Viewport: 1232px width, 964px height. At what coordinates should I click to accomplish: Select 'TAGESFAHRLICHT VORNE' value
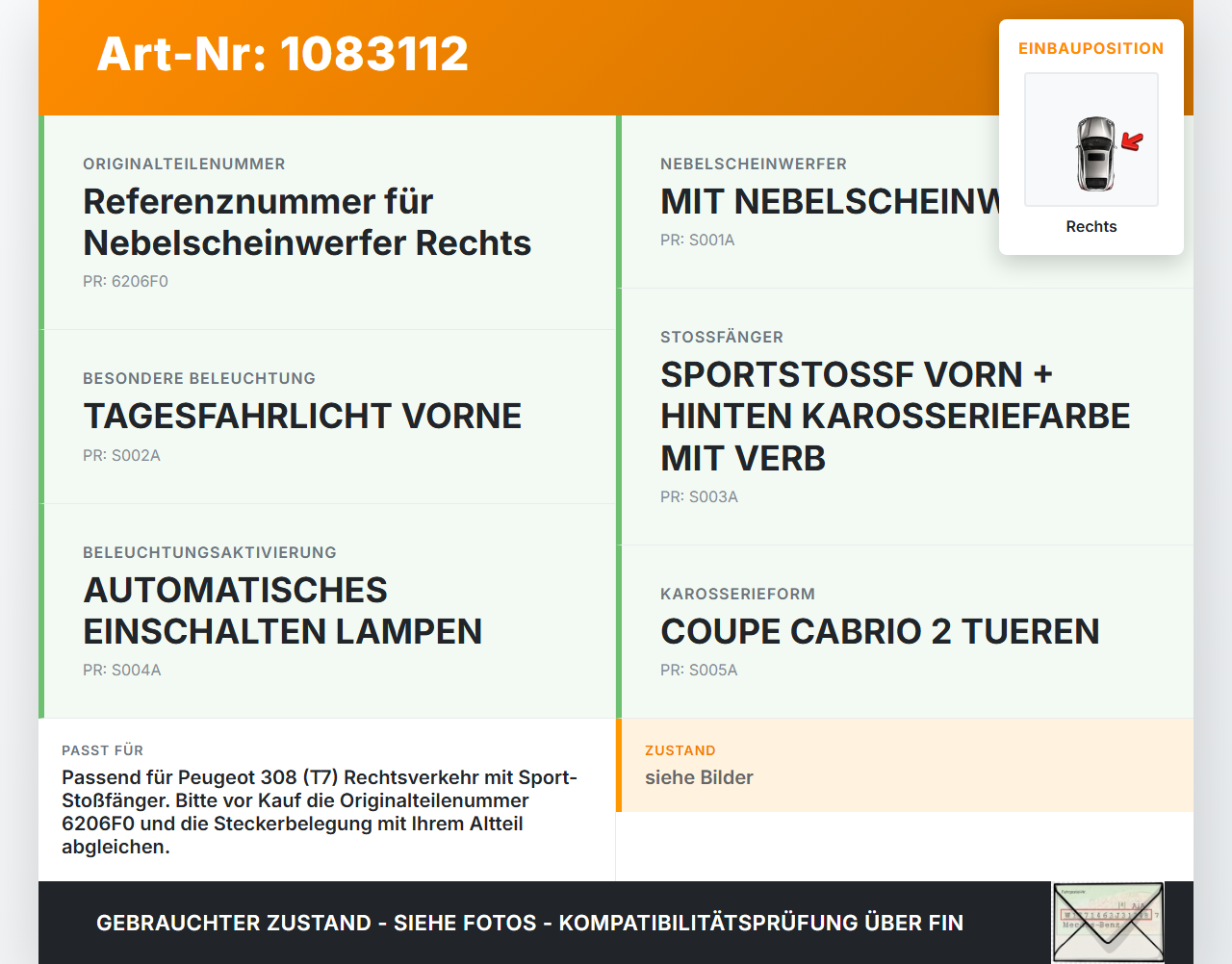pyautogui.click(x=302, y=417)
